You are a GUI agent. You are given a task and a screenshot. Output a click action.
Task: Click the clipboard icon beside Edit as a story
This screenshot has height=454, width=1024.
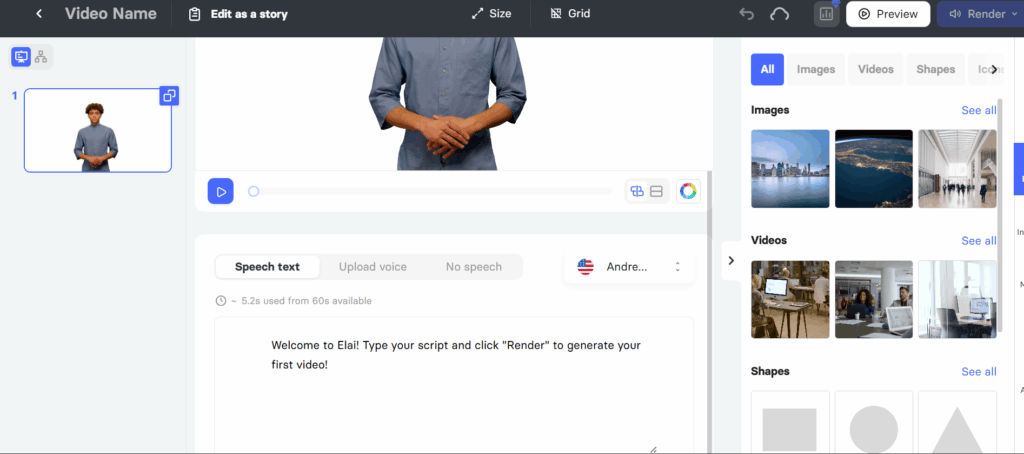(194, 14)
